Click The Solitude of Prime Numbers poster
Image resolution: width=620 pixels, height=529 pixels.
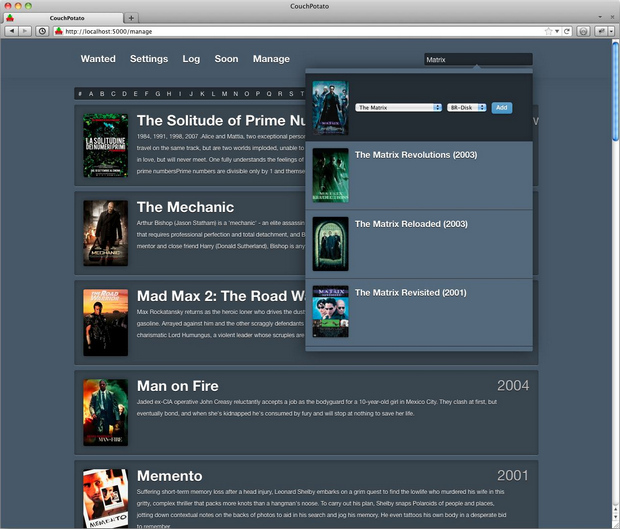(x=106, y=145)
